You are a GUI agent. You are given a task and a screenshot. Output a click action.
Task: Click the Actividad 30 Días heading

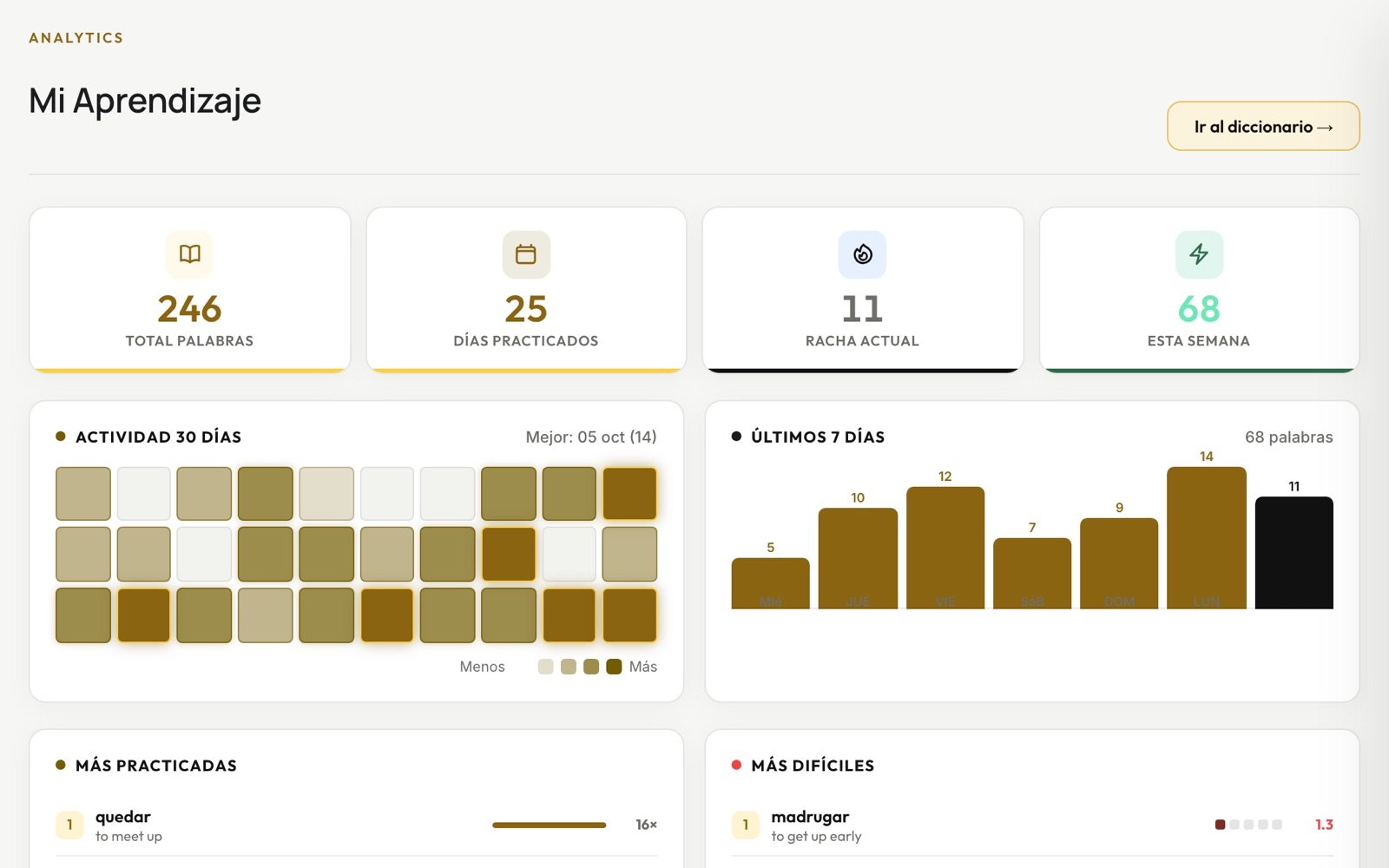point(158,437)
